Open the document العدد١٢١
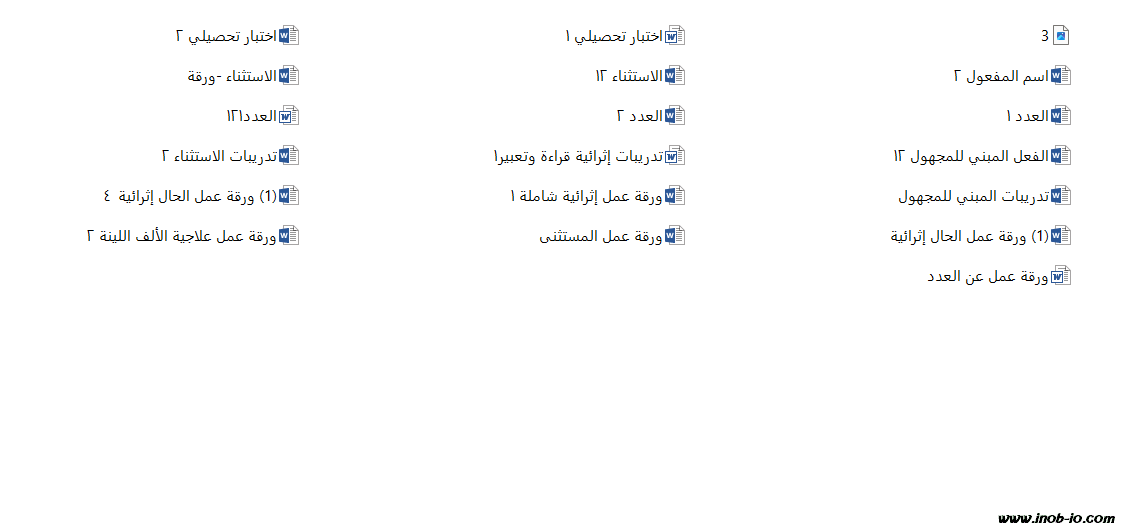The height and width of the screenshot is (524, 1122). coord(251,116)
